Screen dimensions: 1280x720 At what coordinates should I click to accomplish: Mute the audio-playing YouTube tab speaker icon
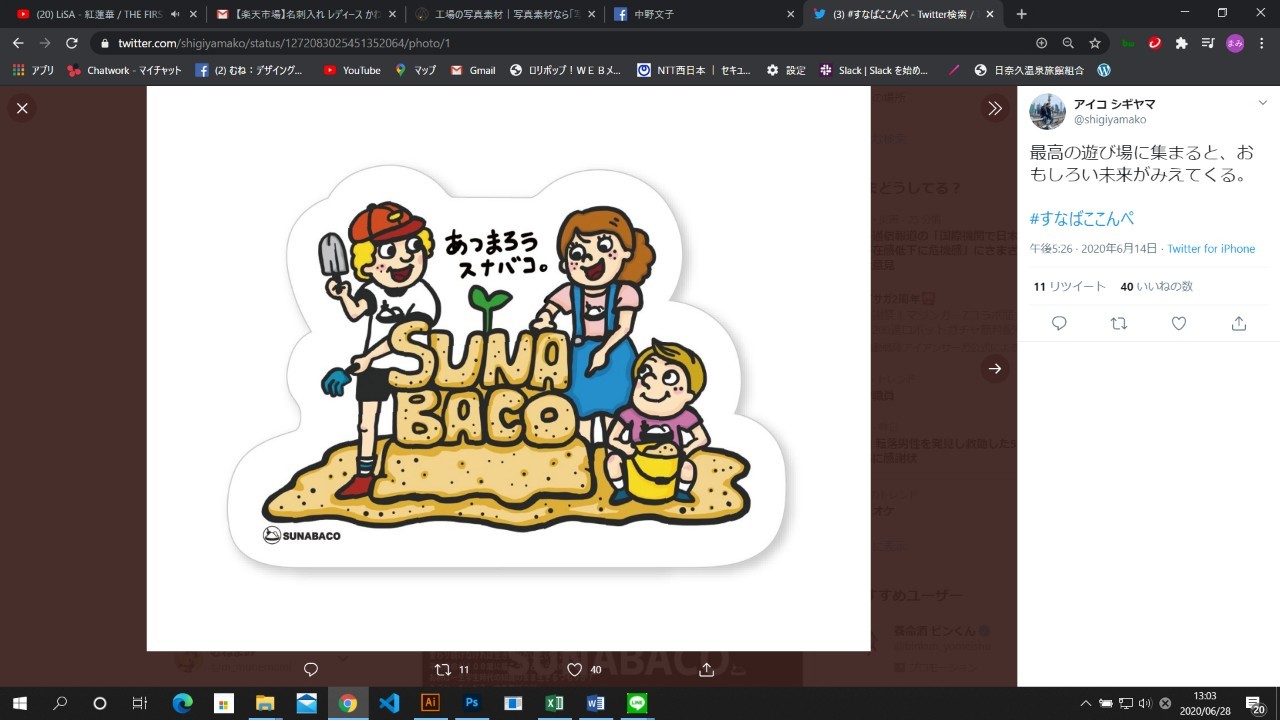[175, 14]
